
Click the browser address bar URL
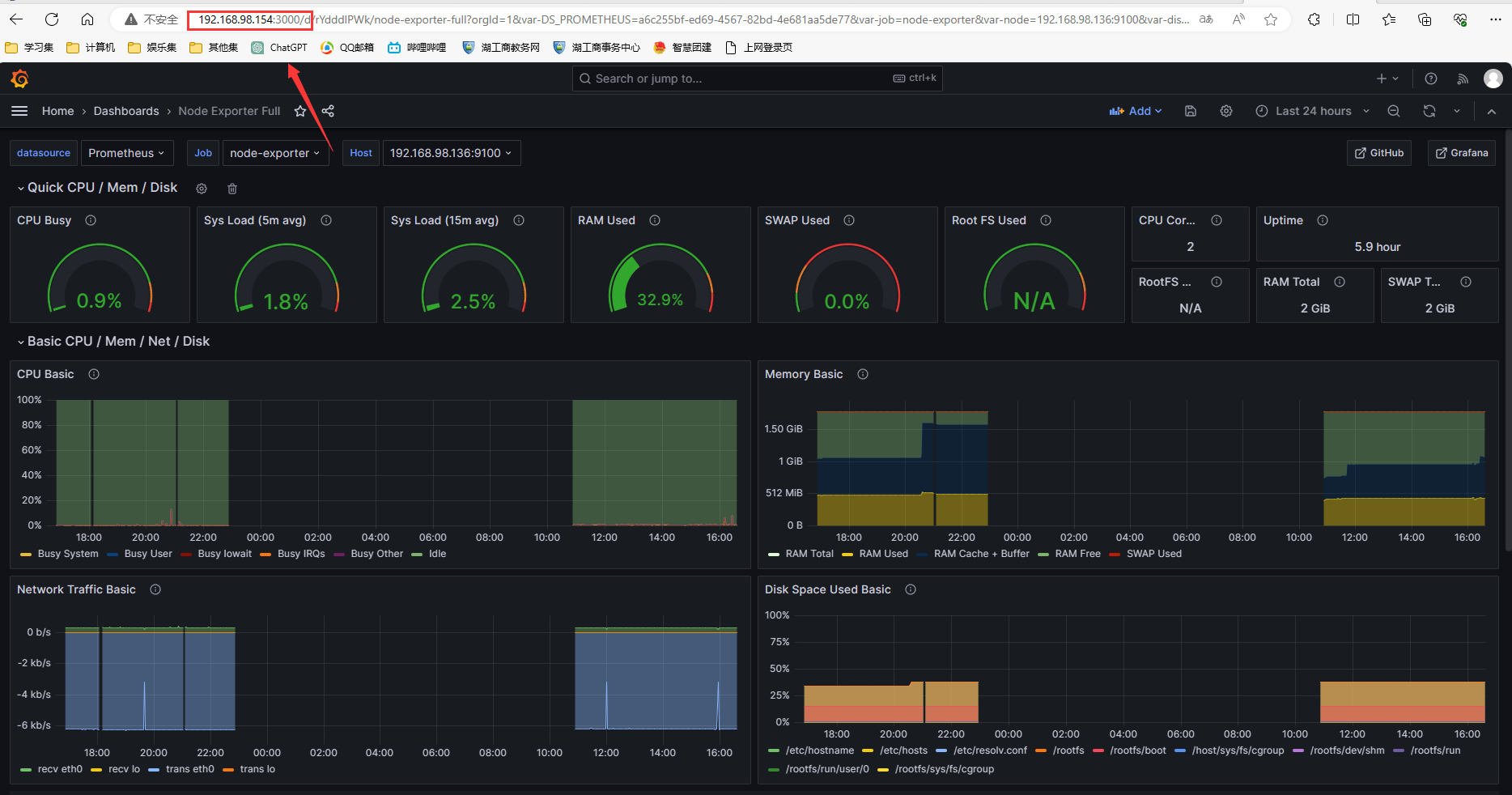coord(692,19)
